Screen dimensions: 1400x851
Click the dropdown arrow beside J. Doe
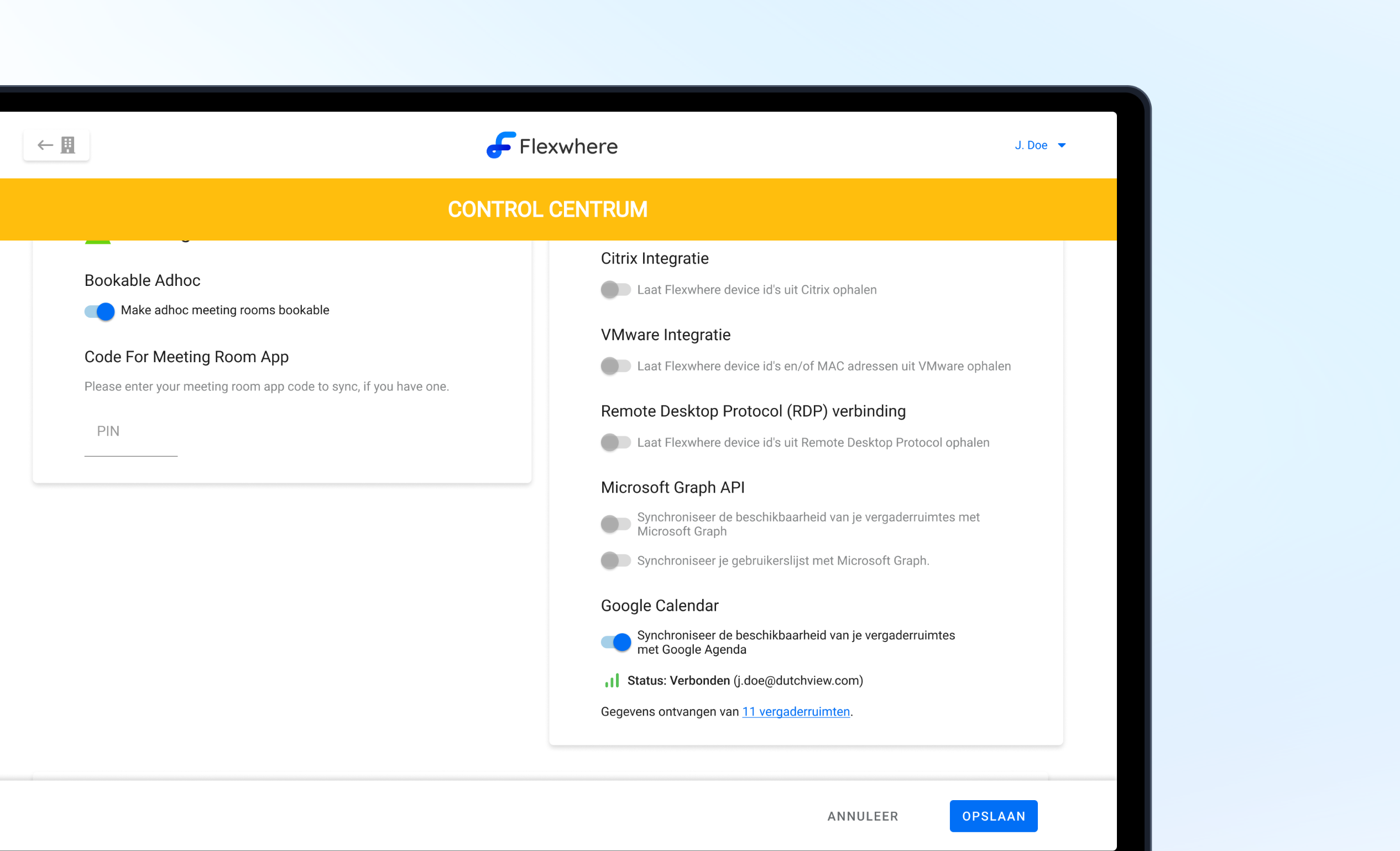1062,145
